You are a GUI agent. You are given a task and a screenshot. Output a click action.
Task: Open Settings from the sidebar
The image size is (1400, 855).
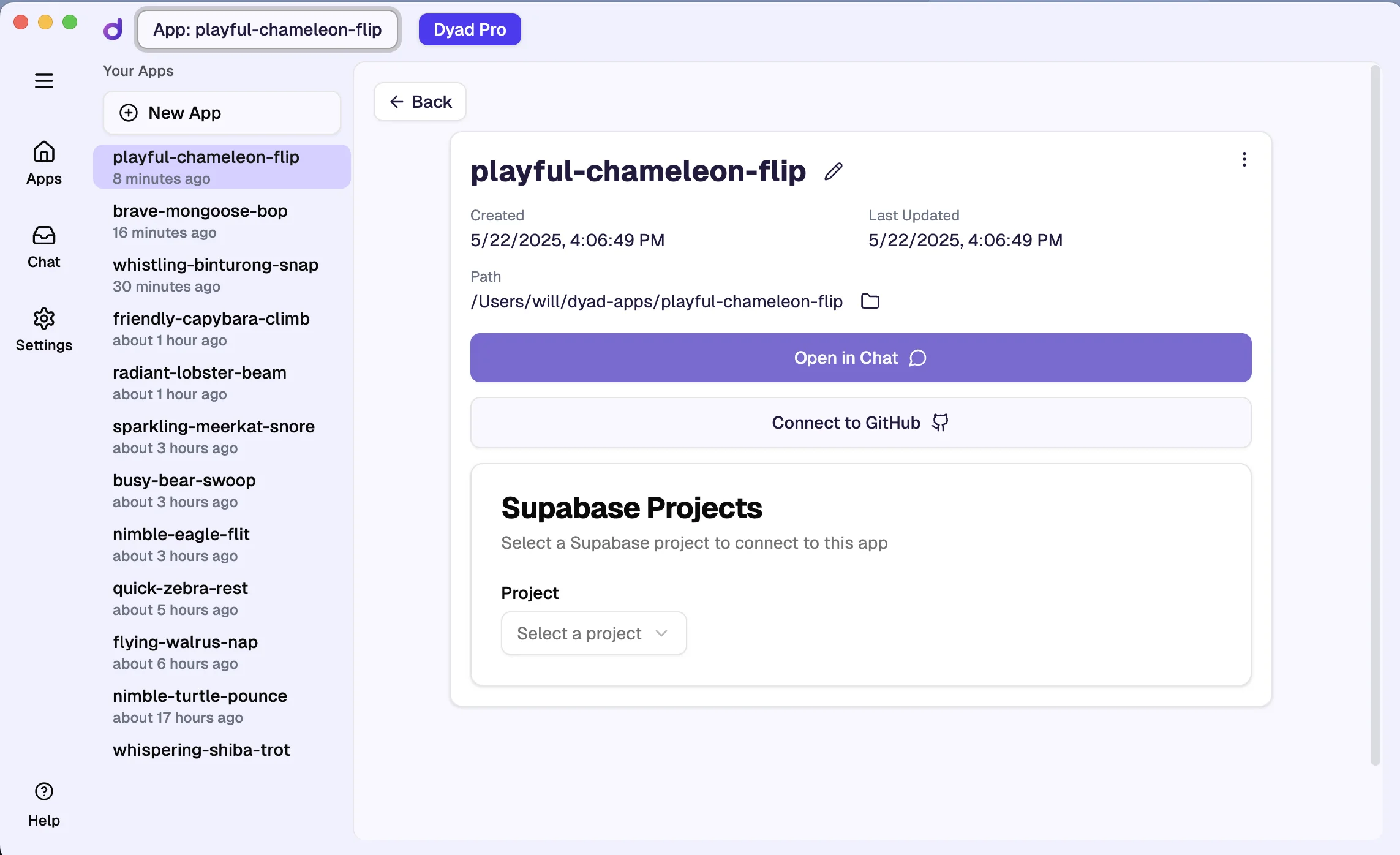44,330
